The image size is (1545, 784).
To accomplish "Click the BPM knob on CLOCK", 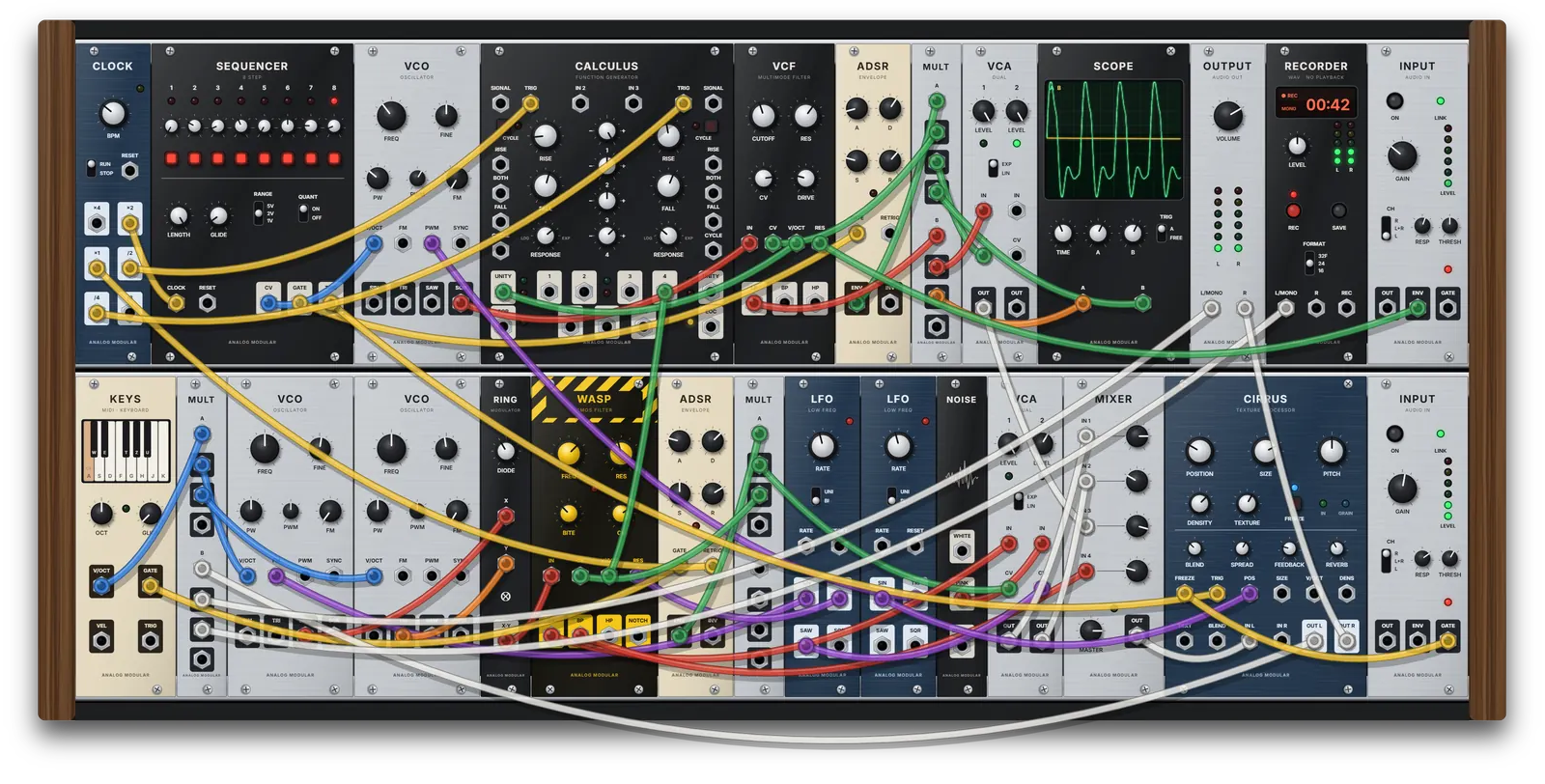I will tap(113, 113).
